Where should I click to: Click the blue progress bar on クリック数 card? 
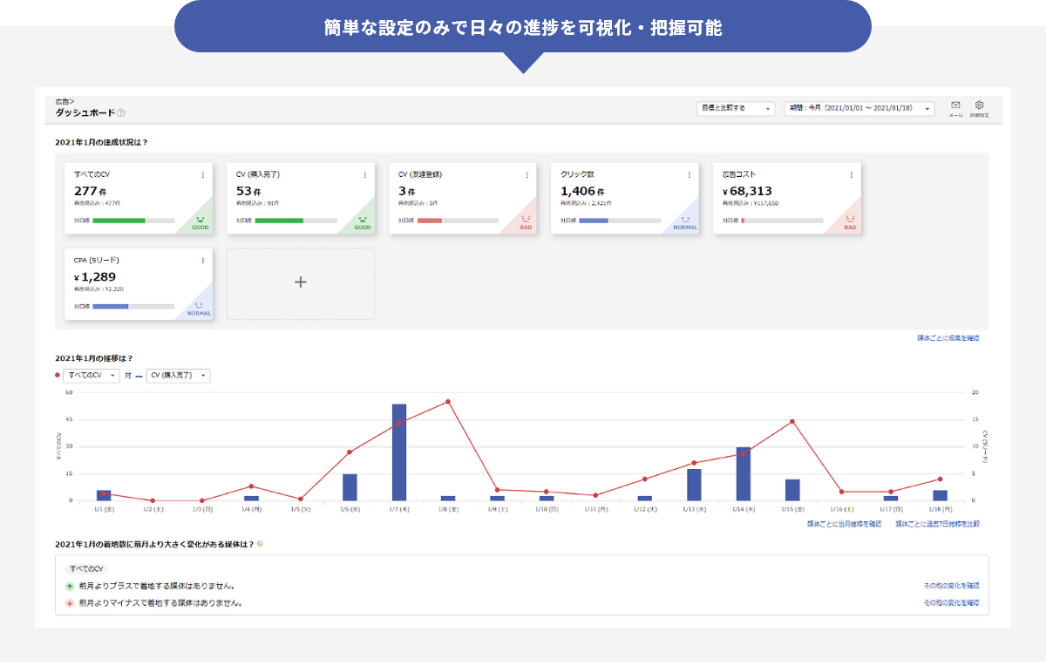pyautogui.click(x=594, y=220)
